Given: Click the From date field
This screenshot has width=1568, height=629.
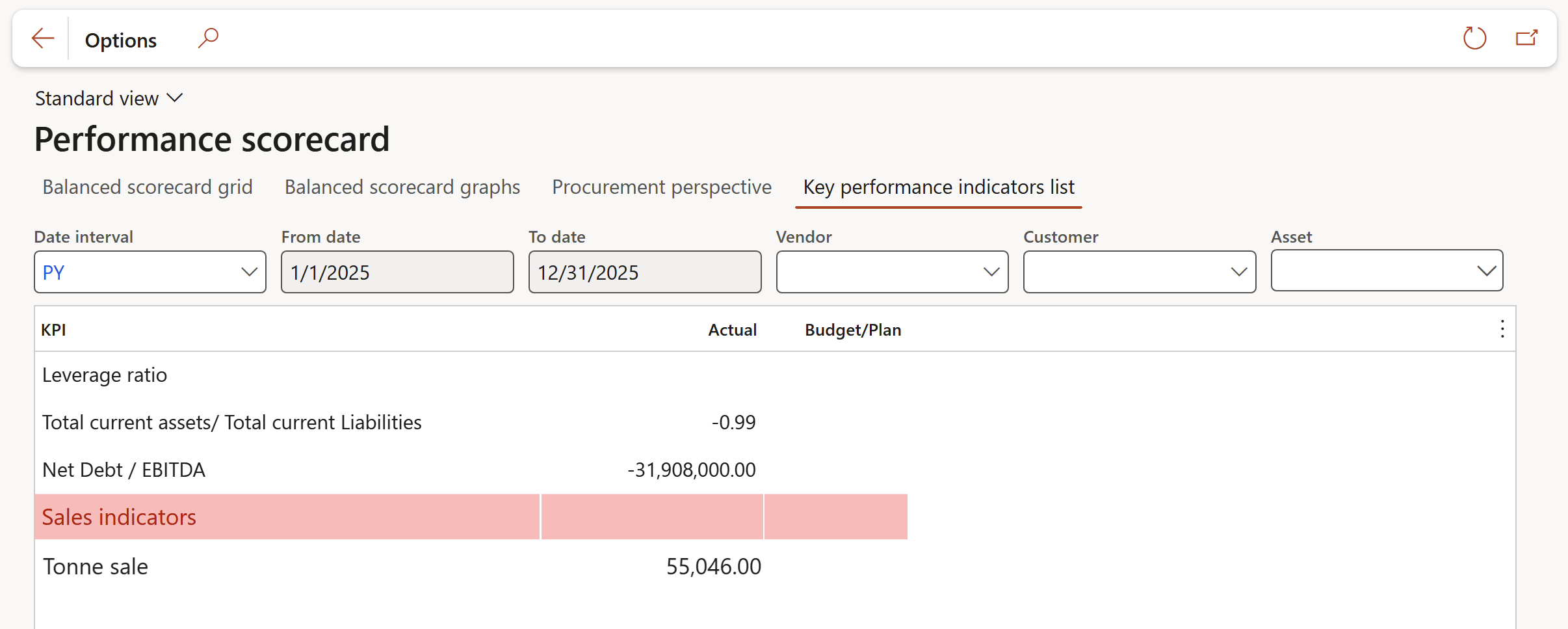Looking at the screenshot, I should (397, 272).
